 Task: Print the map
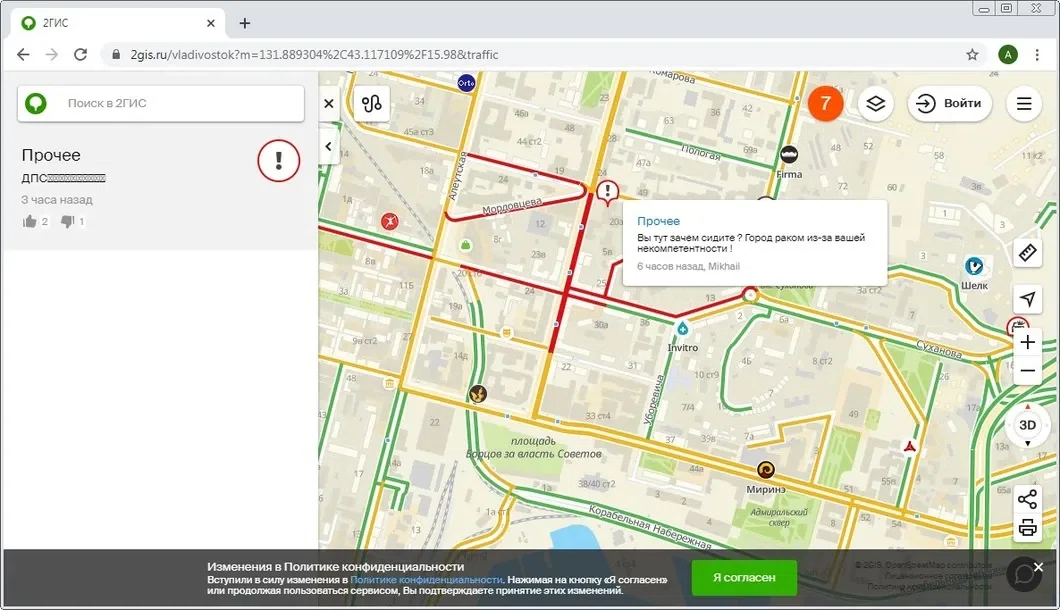point(1027,528)
